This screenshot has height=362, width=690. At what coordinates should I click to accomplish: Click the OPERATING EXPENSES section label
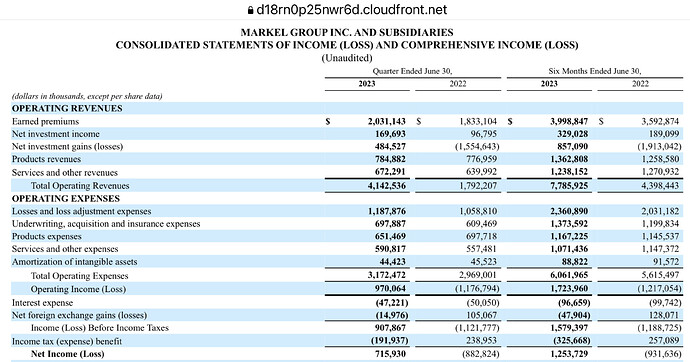[66, 198]
